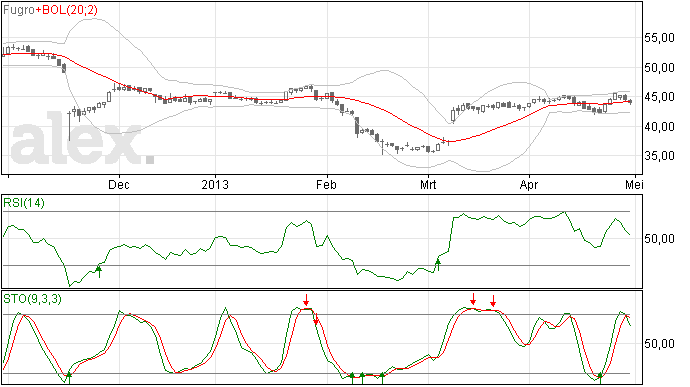This screenshot has width=690, height=387.
Task: Click RSI green buy arrow before Dec
Action: tap(99, 272)
